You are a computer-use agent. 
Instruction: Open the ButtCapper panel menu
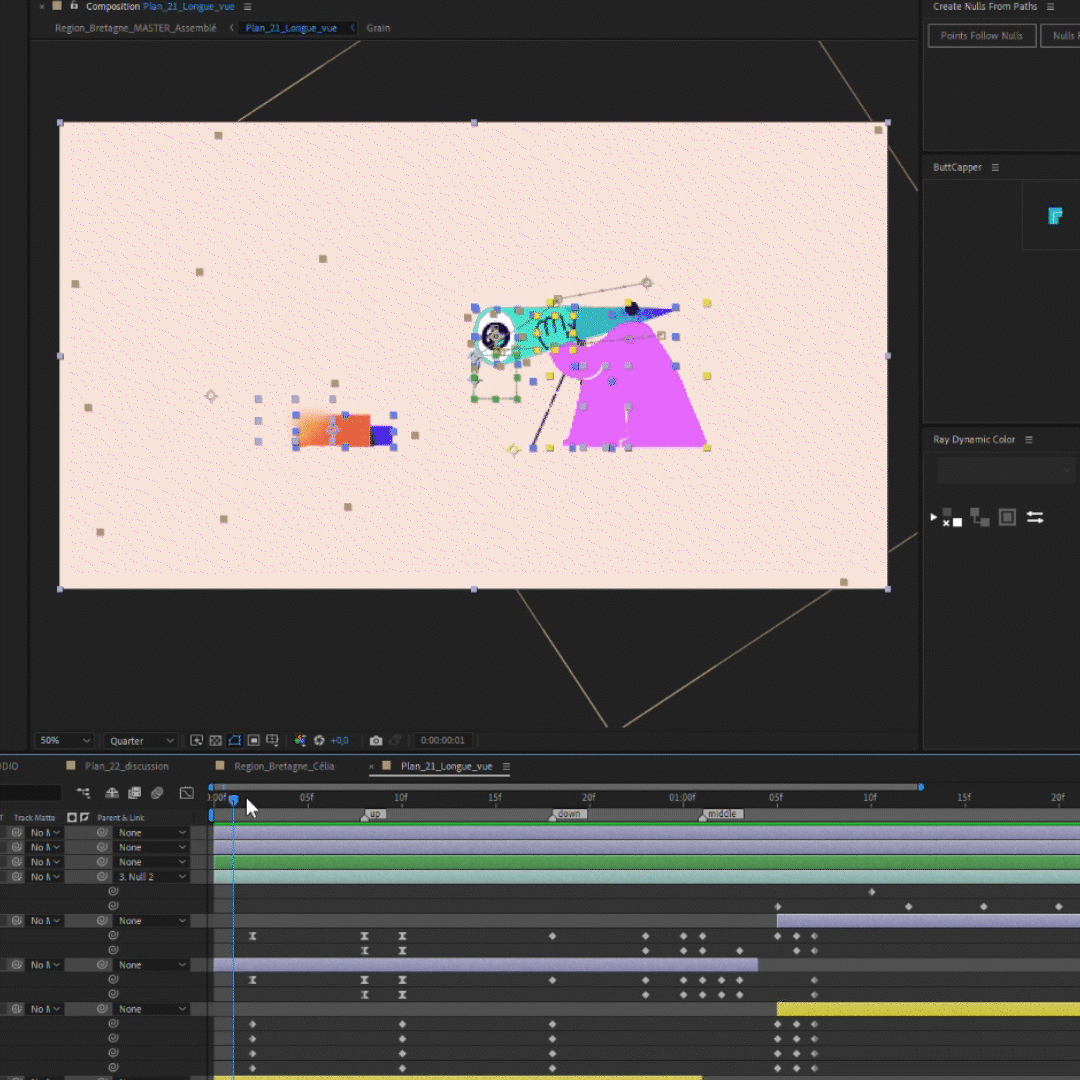pyautogui.click(x=995, y=167)
